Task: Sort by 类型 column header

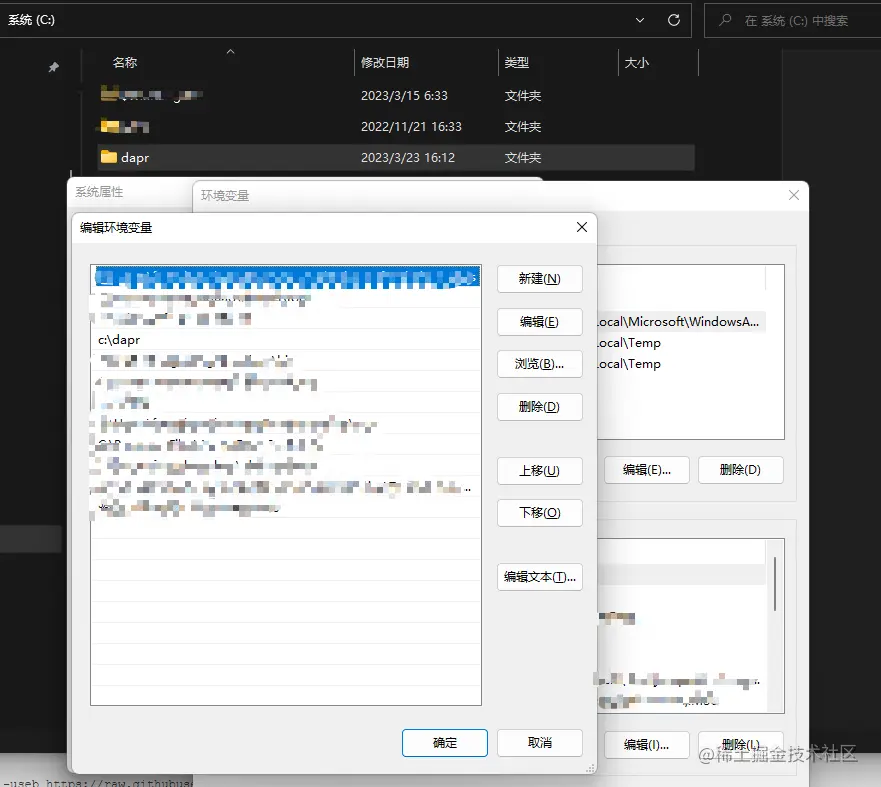Action: pos(517,62)
